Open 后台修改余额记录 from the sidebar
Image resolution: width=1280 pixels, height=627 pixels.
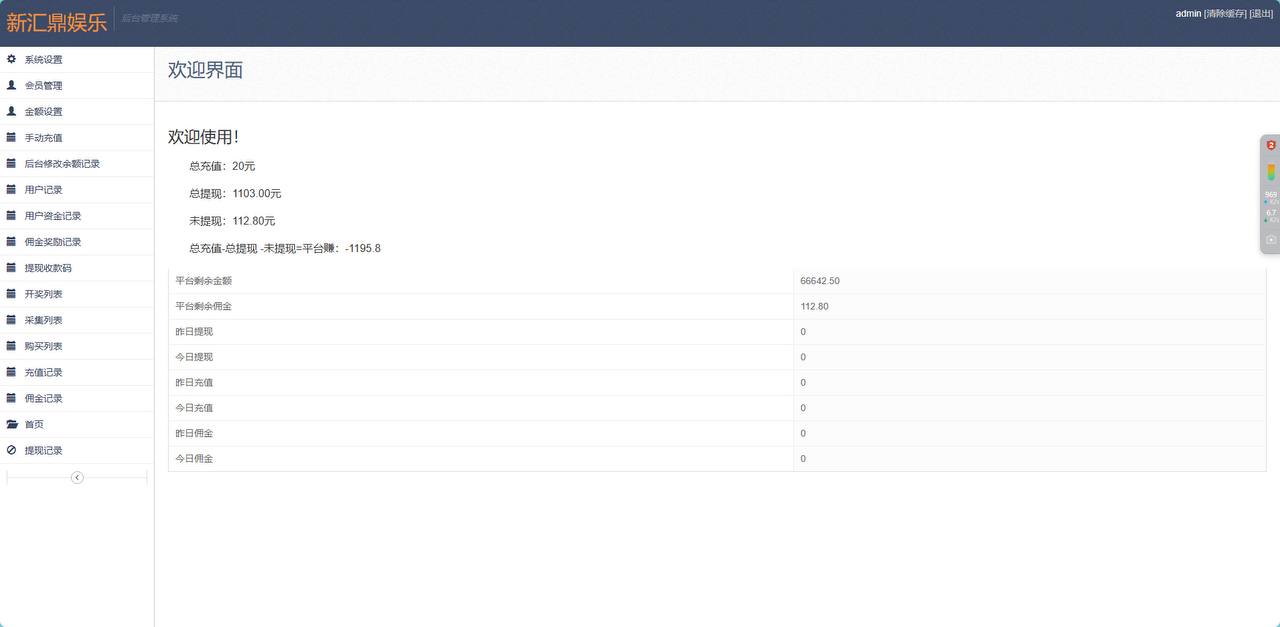62,164
